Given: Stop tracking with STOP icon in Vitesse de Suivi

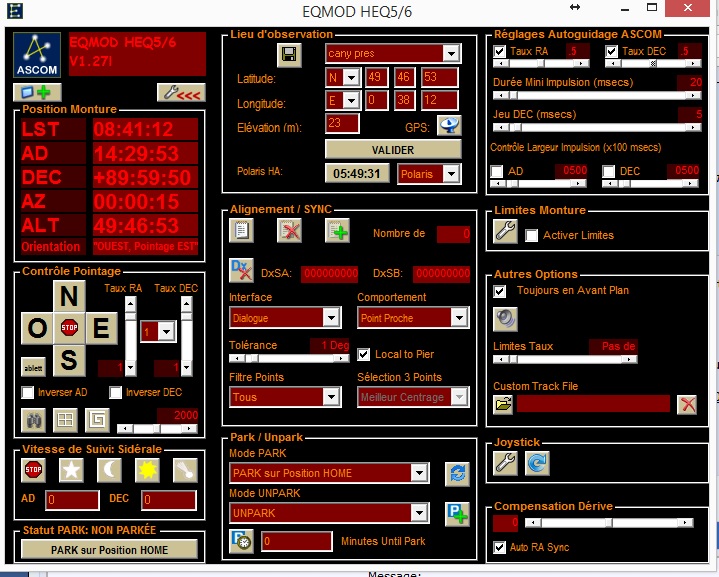Looking at the screenshot, I should 33,470.
